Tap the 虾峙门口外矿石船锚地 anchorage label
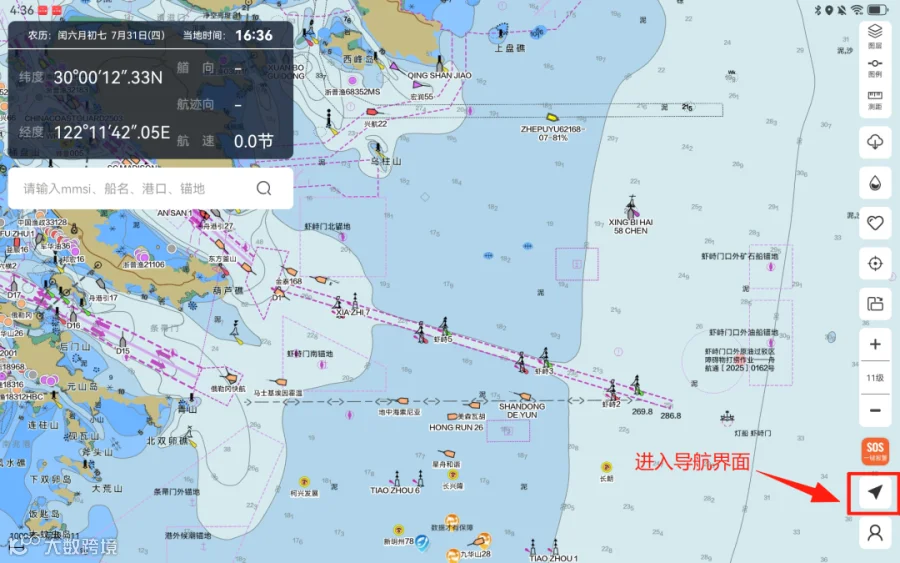Image resolution: width=900 pixels, height=563 pixels. pyautogui.click(x=740, y=257)
